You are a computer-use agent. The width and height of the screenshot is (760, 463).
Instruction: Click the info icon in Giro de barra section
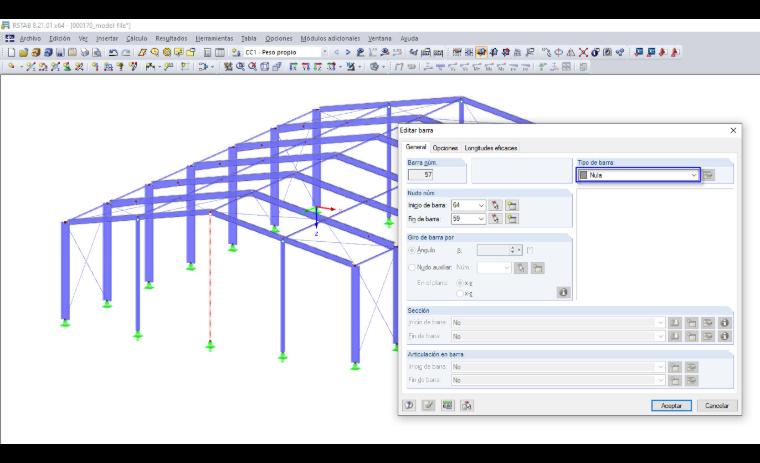(563, 292)
